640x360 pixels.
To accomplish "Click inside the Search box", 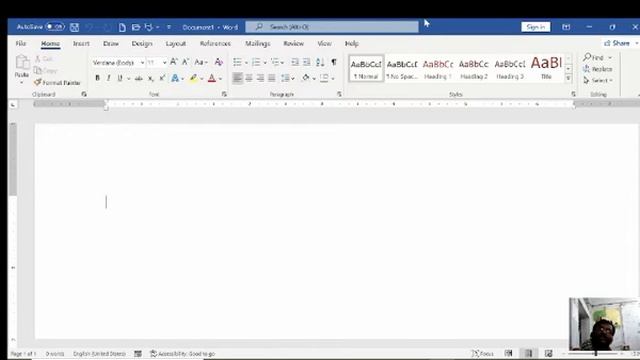I will pyautogui.click(x=332, y=27).
